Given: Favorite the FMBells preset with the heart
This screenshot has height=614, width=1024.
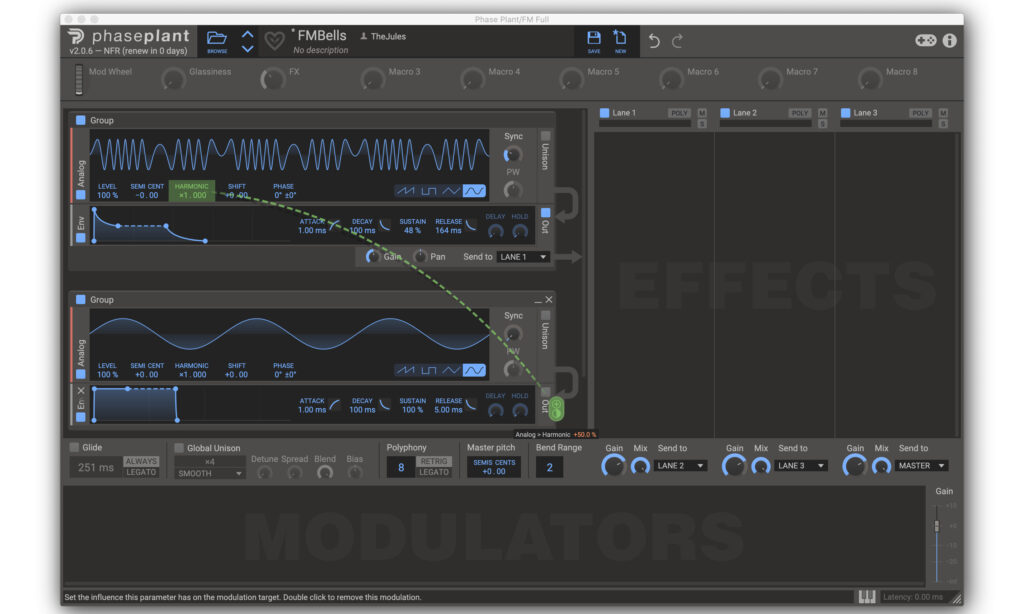Looking at the screenshot, I should pyautogui.click(x=274, y=41).
